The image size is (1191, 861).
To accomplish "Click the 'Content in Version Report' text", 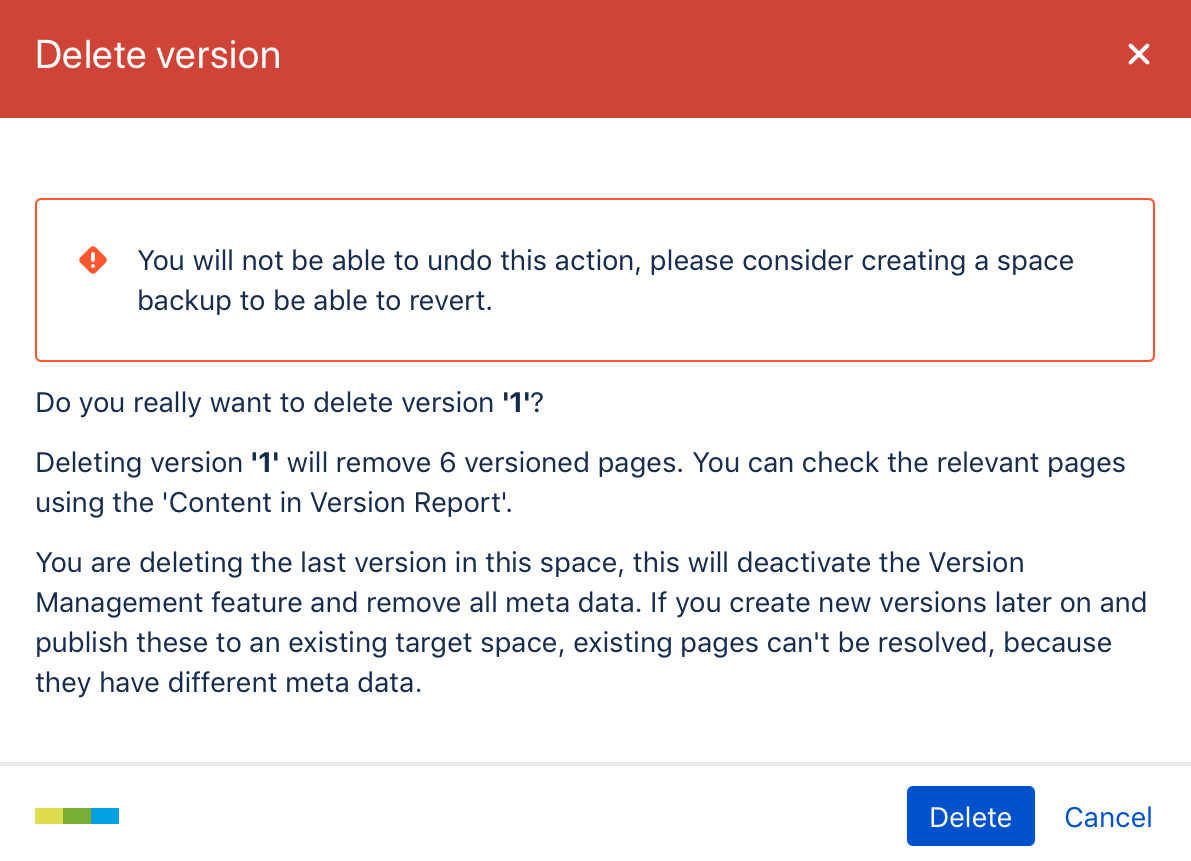I will 335,502.
